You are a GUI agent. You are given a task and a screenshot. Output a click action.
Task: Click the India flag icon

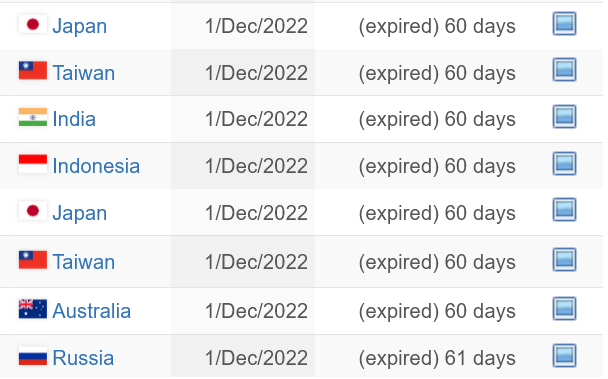pyautogui.click(x=33, y=117)
